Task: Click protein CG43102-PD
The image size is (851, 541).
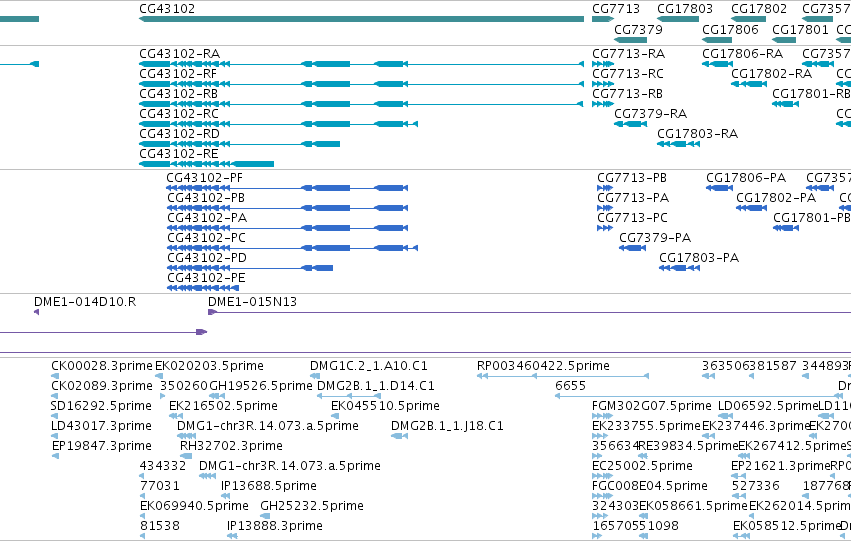Action: coord(207,258)
